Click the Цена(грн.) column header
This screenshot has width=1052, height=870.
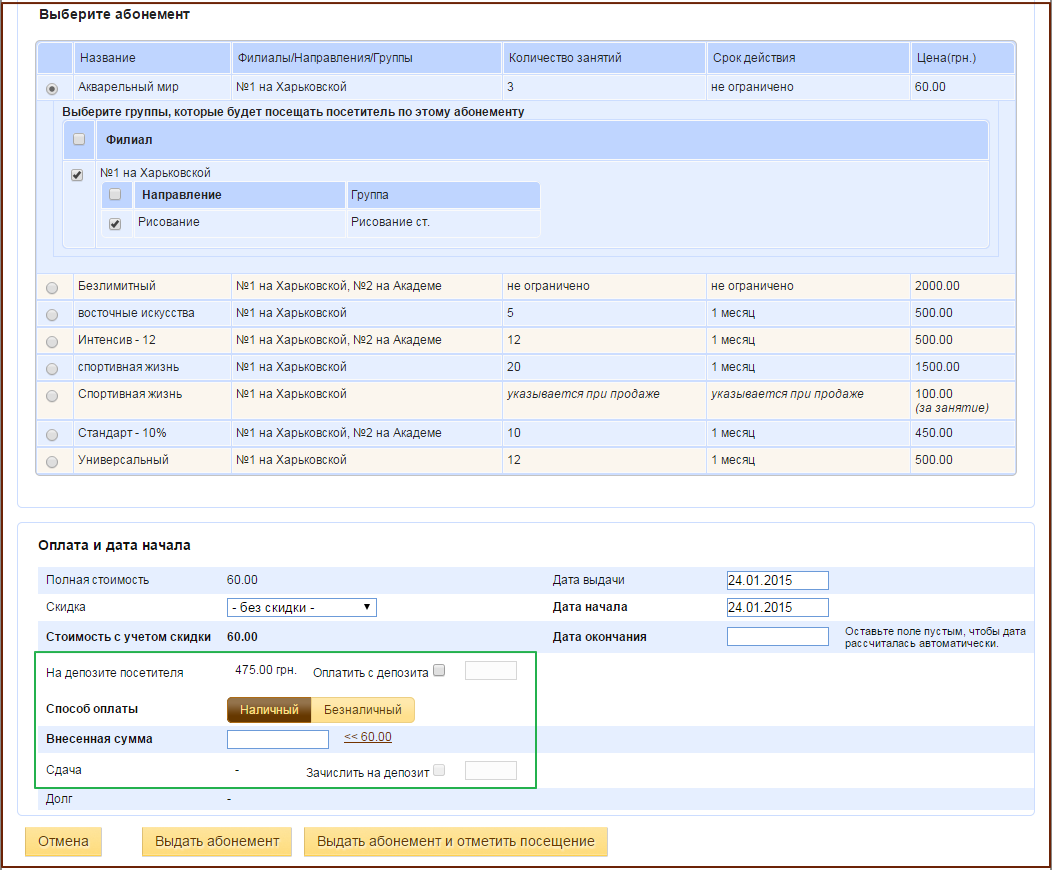point(962,58)
